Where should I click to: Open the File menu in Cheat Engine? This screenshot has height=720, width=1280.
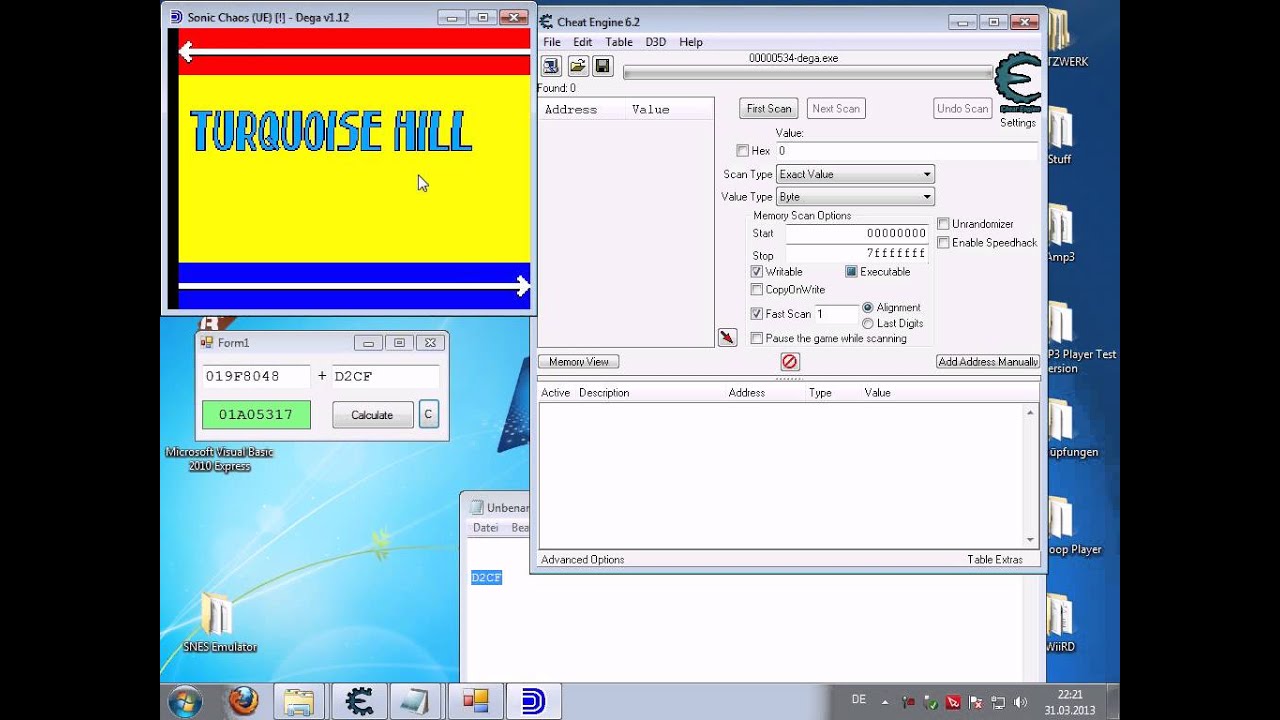(x=552, y=42)
